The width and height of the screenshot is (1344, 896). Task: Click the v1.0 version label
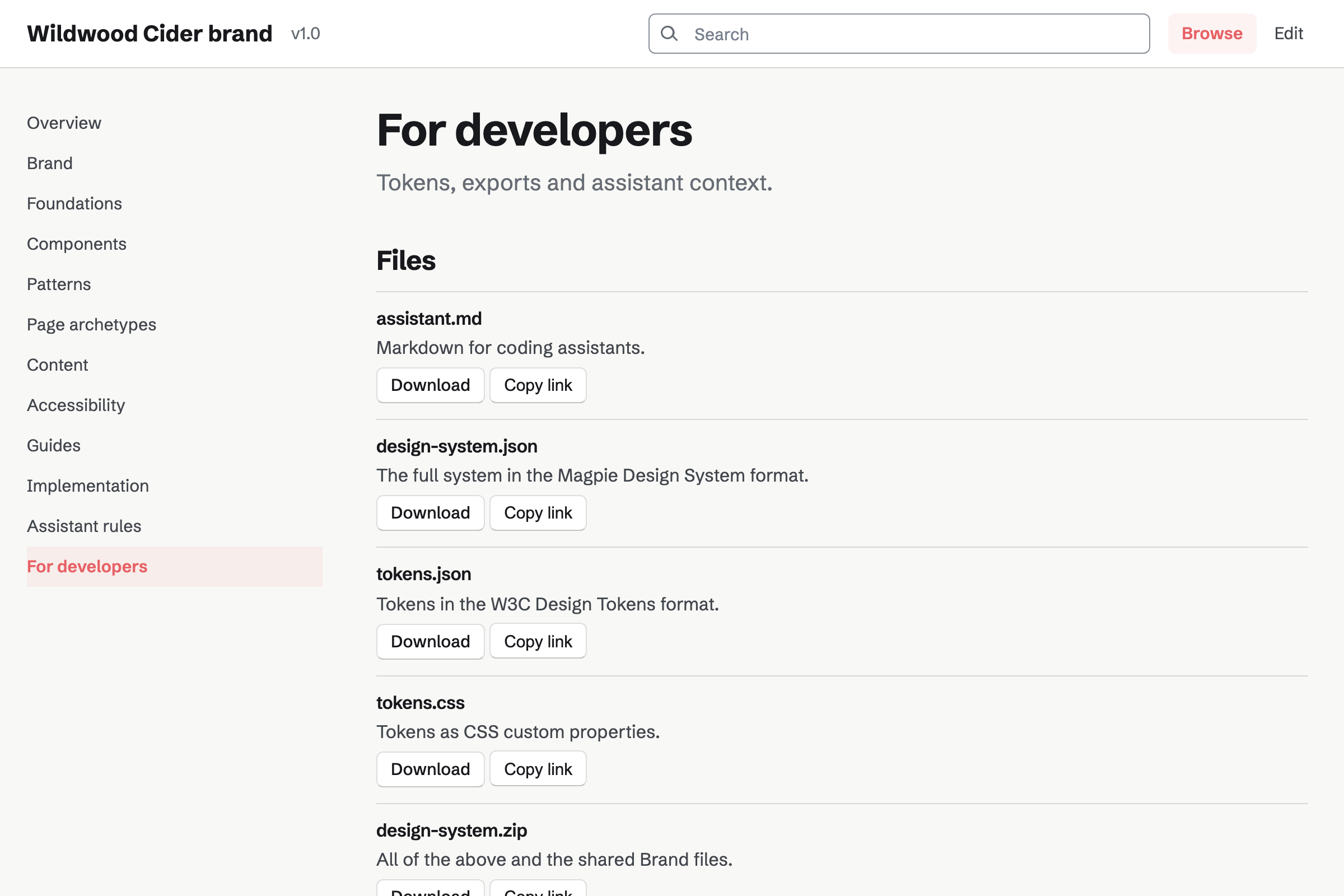[x=306, y=34]
